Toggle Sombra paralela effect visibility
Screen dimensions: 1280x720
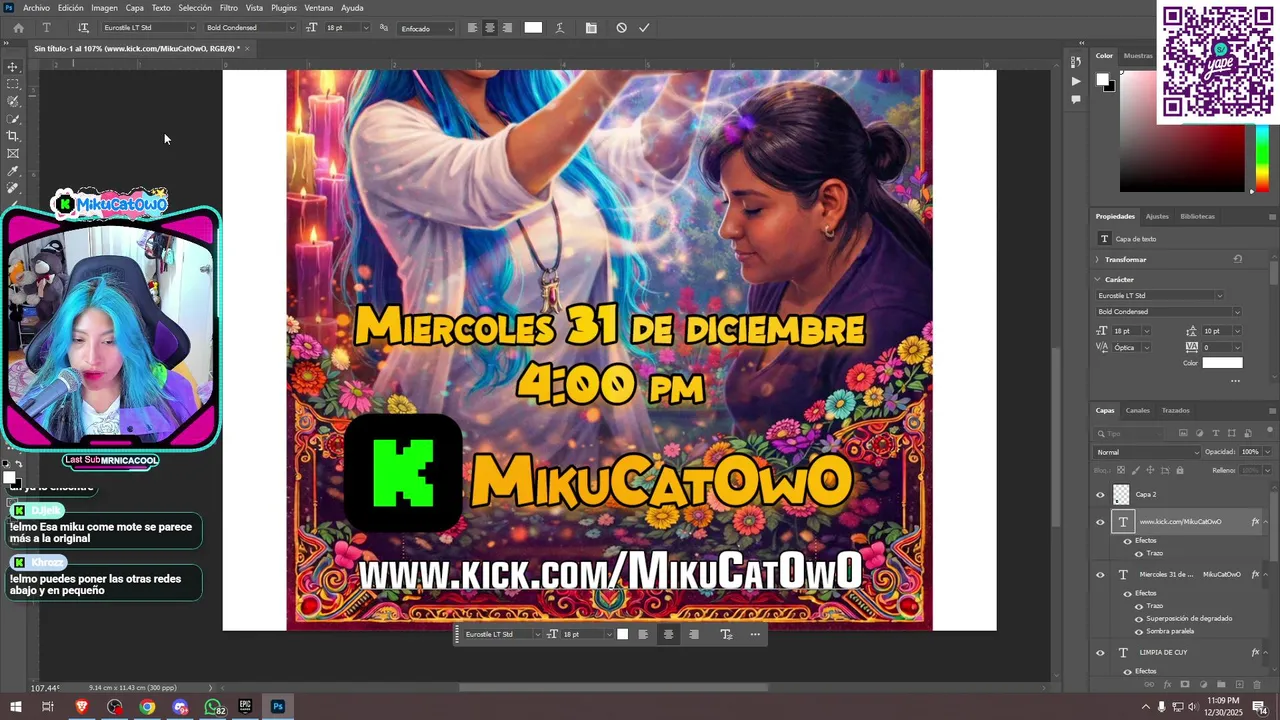1138,631
